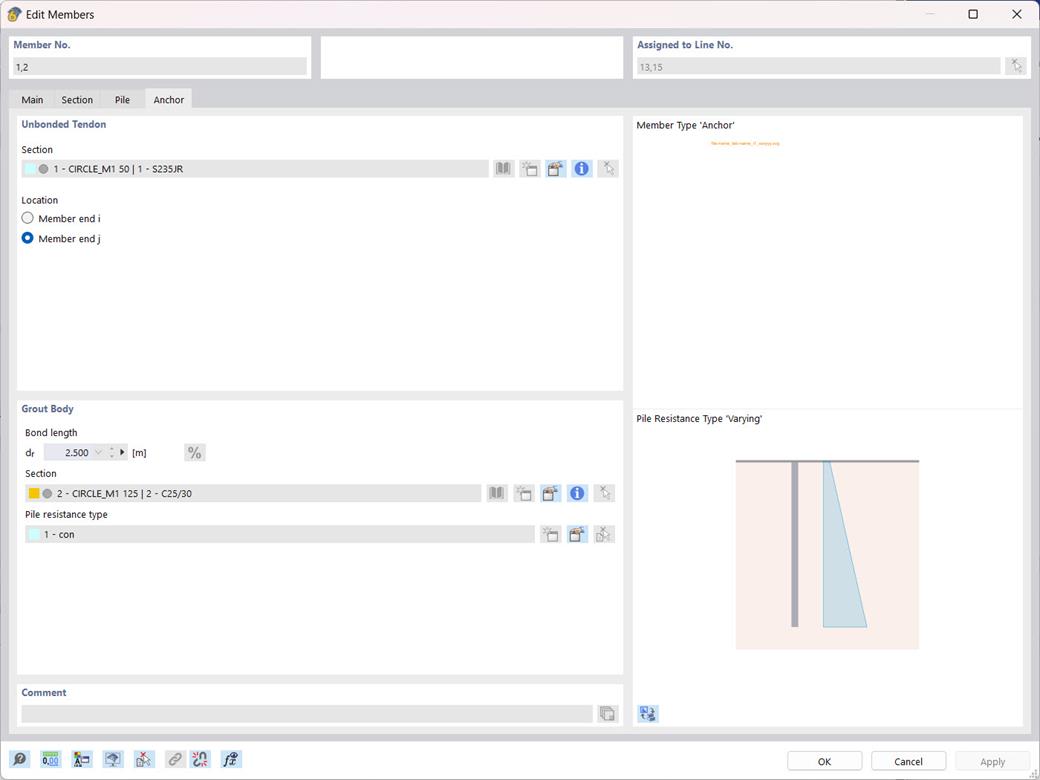Click the OK button
This screenshot has width=1040, height=780.
coord(824,761)
